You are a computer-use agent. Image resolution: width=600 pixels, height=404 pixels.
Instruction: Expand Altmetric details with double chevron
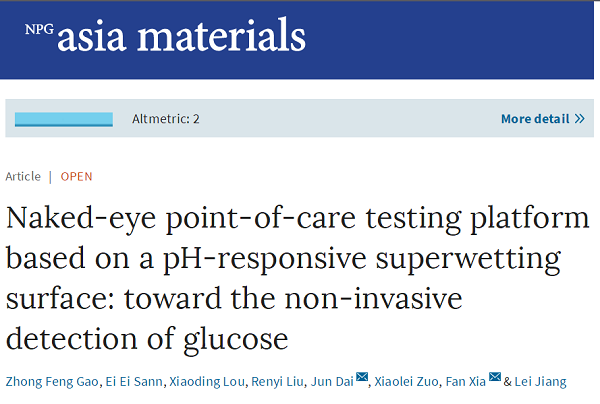pyautogui.click(x=580, y=119)
